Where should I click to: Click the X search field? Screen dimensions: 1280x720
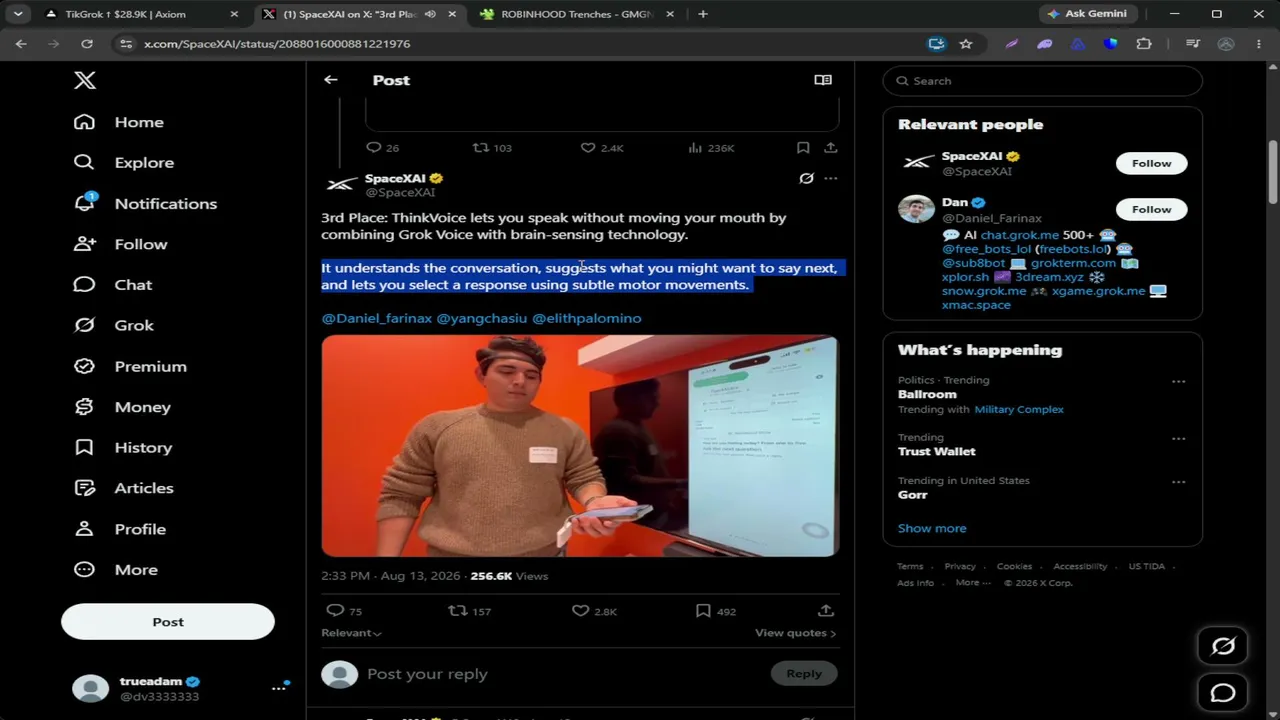[x=1043, y=81]
